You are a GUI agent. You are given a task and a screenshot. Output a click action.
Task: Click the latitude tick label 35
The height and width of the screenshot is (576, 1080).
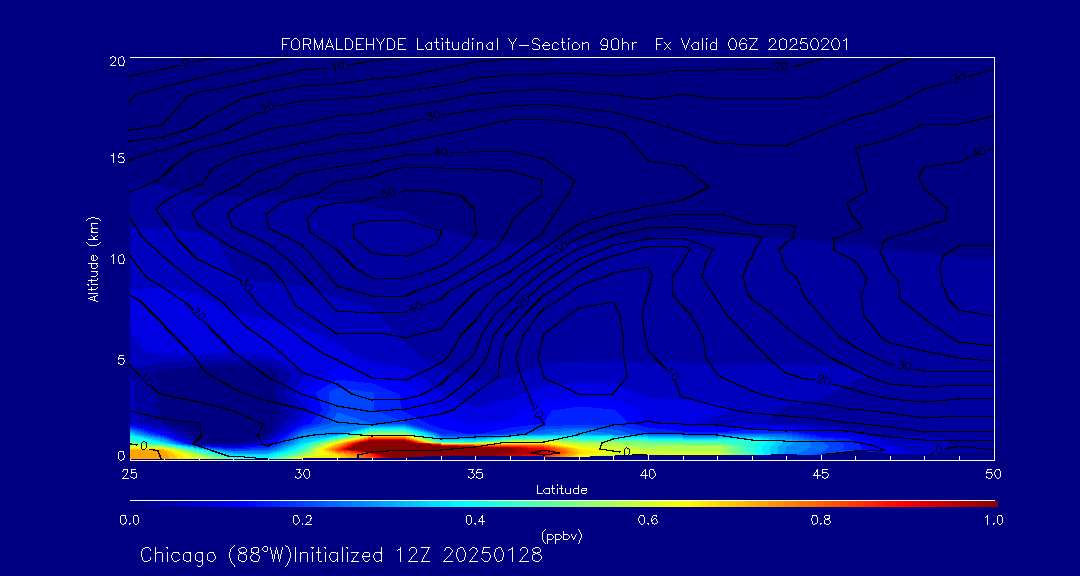[475, 473]
